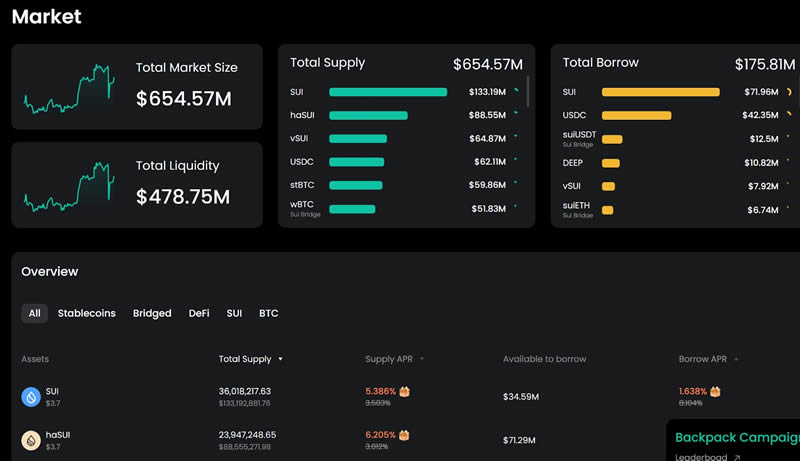Click the DEEP yellow borrow bar
The height and width of the screenshot is (461, 800).
[611, 163]
